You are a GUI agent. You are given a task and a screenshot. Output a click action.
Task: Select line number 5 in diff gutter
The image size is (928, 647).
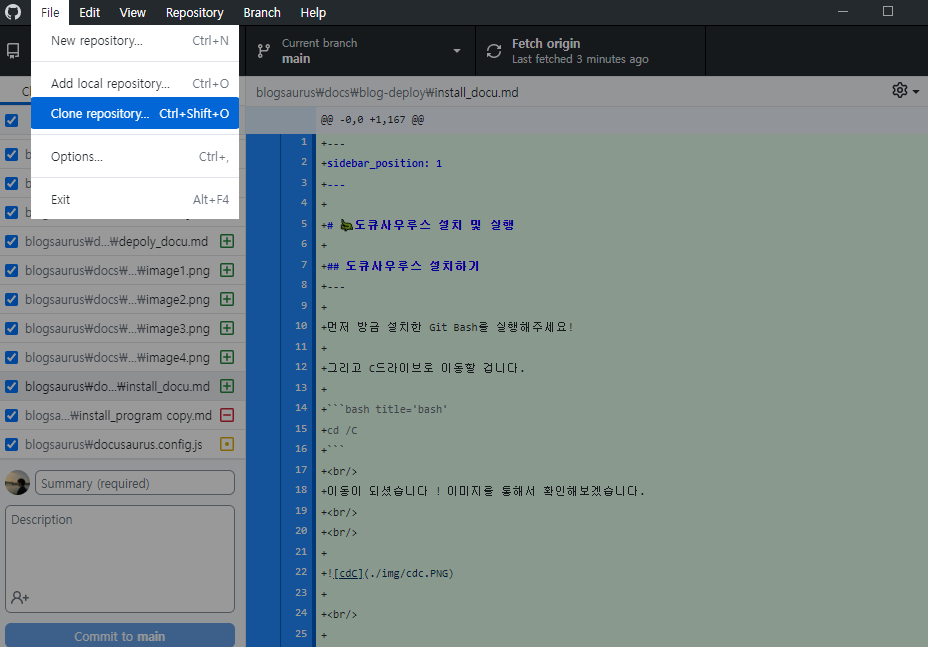[x=304, y=223]
